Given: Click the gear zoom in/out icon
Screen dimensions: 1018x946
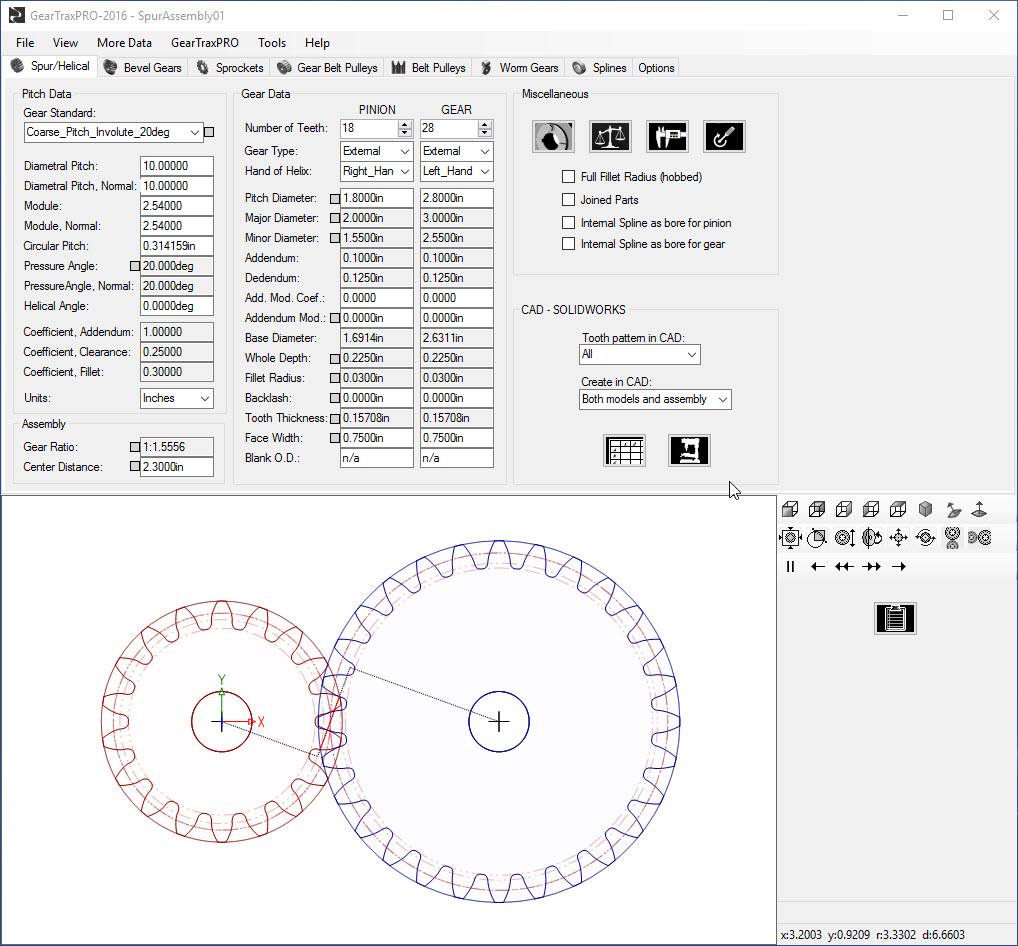Looking at the screenshot, I should click(x=845, y=538).
